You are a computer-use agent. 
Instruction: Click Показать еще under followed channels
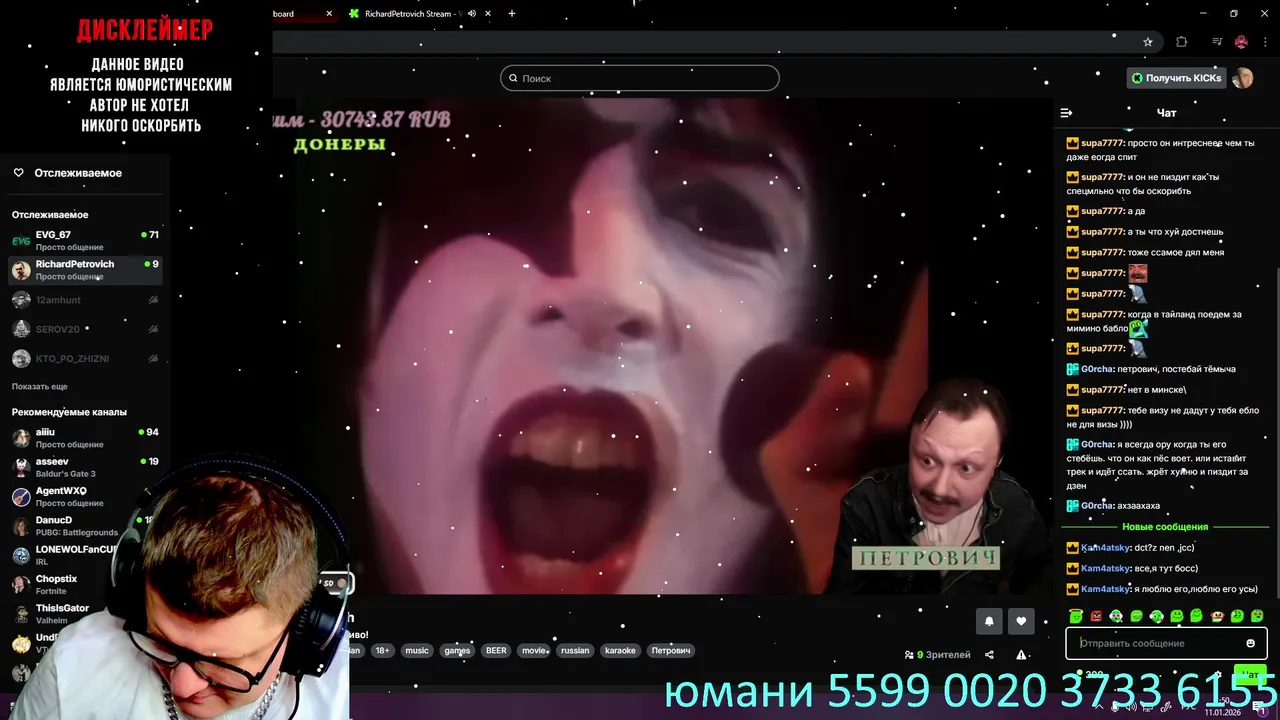40,387
